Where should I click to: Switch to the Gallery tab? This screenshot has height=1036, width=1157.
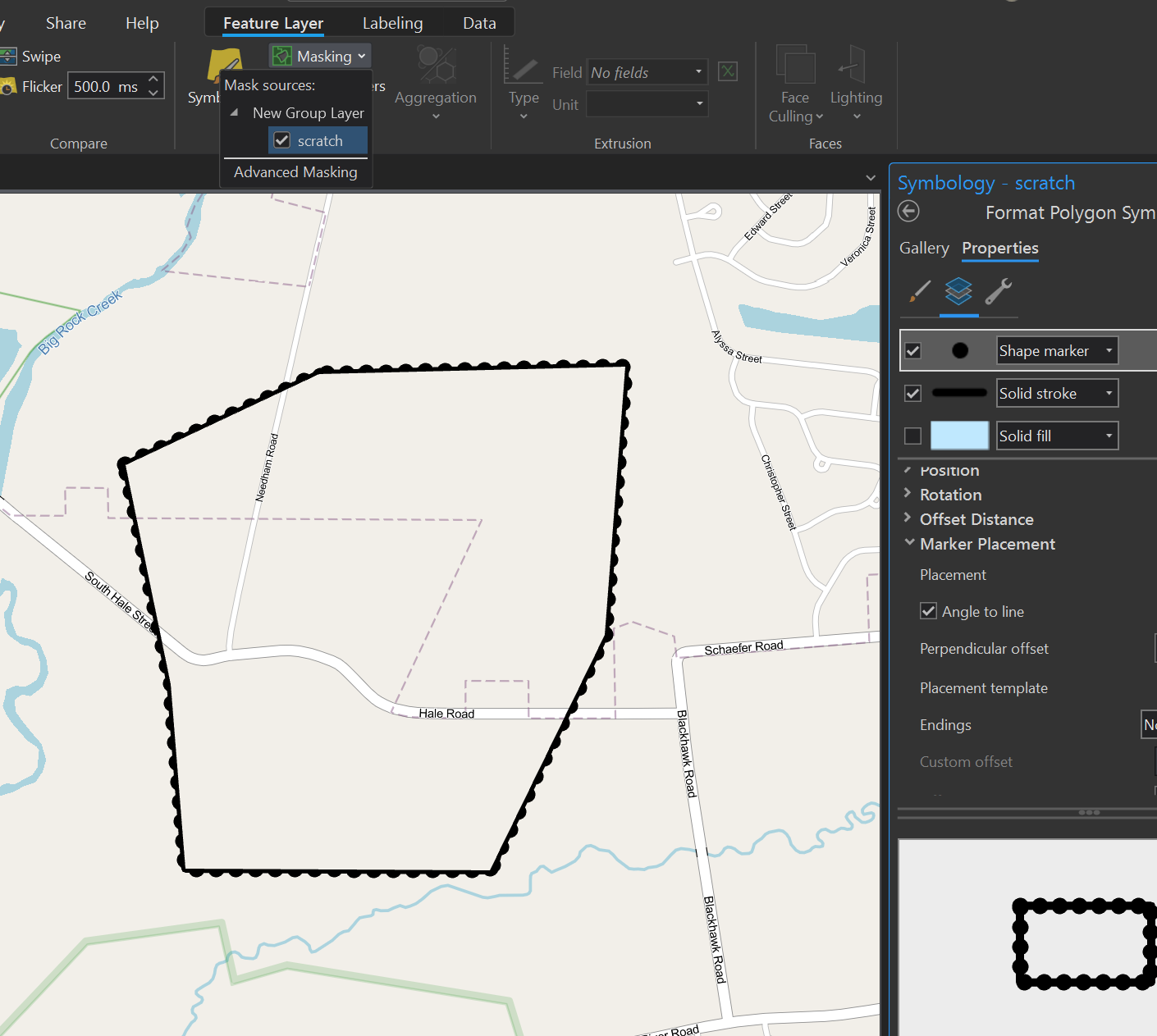[x=923, y=248]
